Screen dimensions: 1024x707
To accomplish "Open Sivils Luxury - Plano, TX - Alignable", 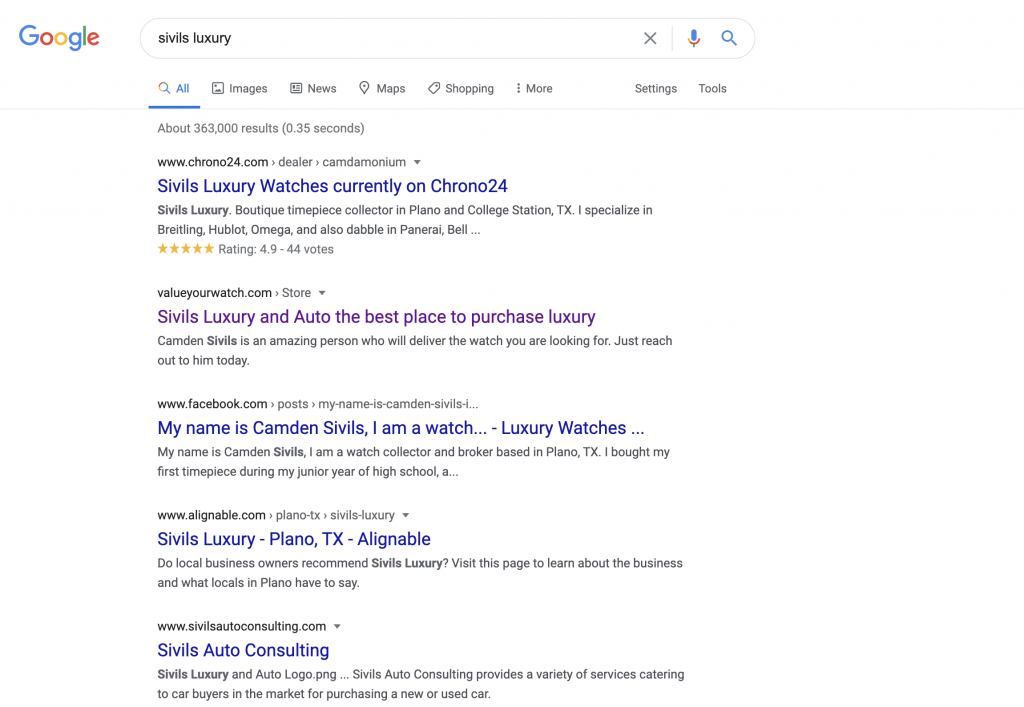I will point(294,539).
